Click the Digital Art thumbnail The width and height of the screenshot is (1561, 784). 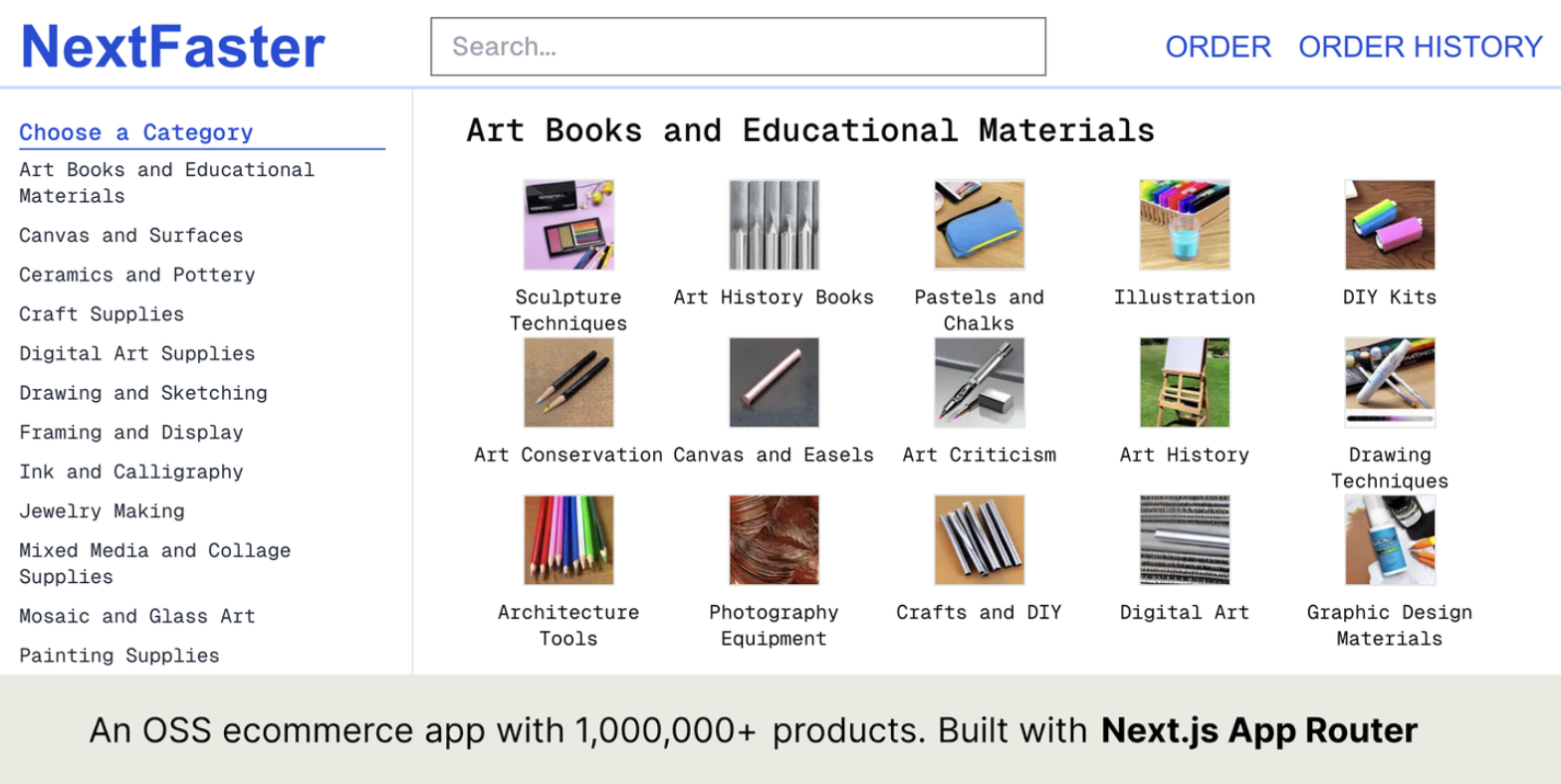(1184, 540)
